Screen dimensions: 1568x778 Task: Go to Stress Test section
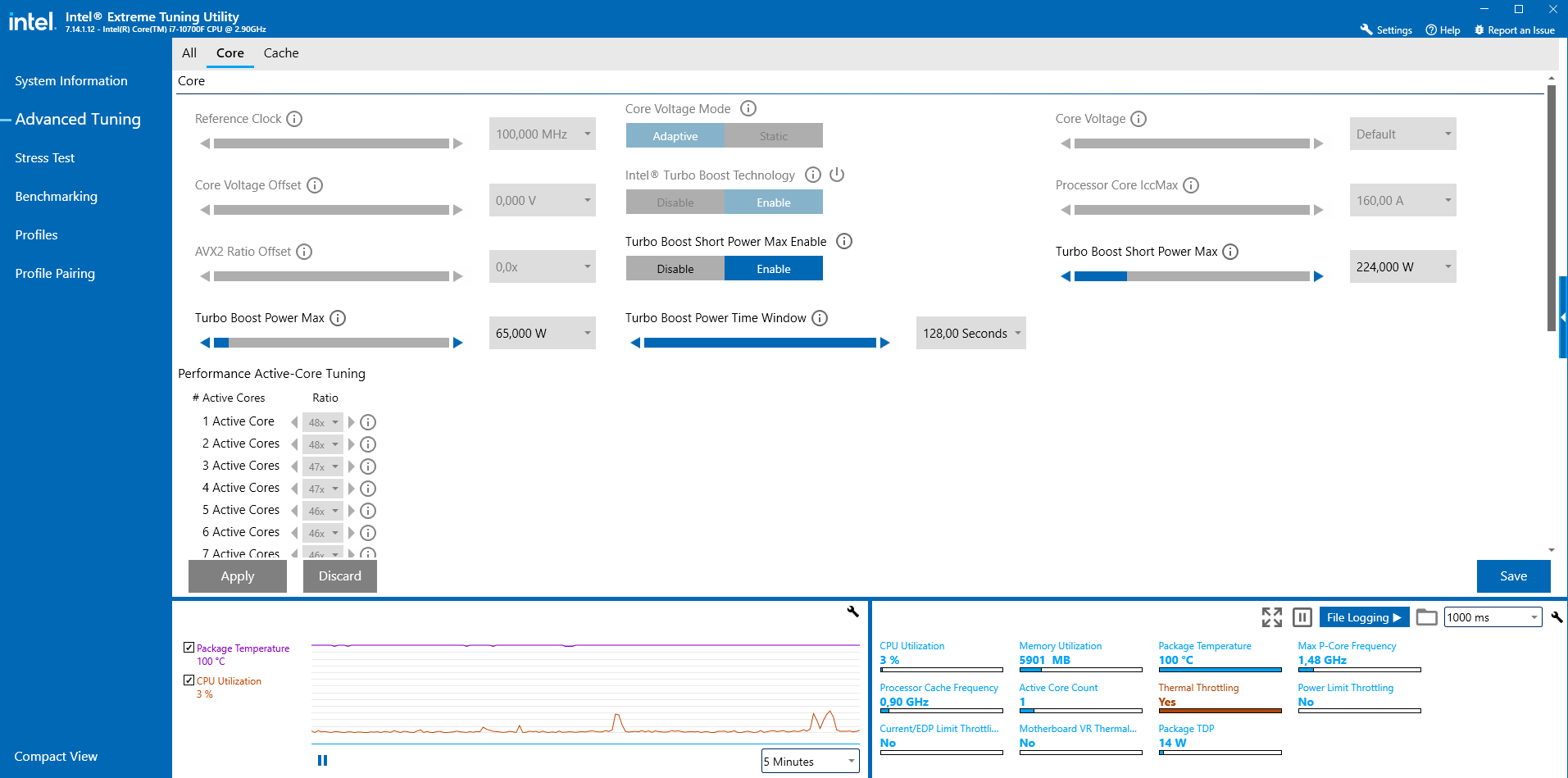pos(45,158)
